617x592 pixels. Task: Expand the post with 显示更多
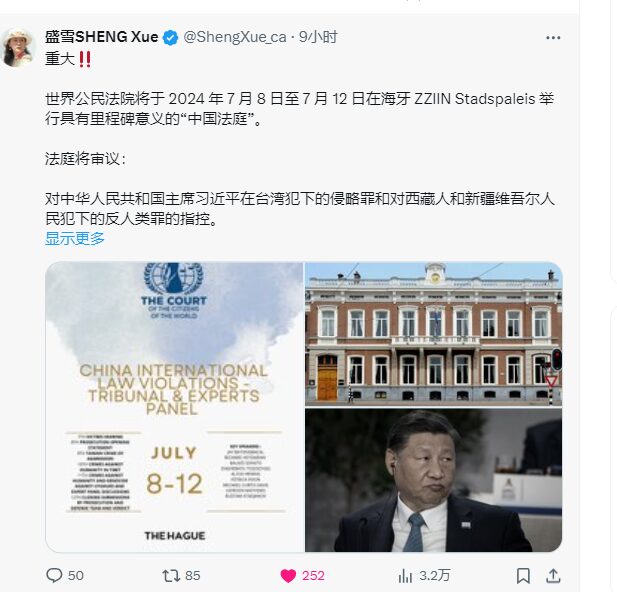click(75, 239)
